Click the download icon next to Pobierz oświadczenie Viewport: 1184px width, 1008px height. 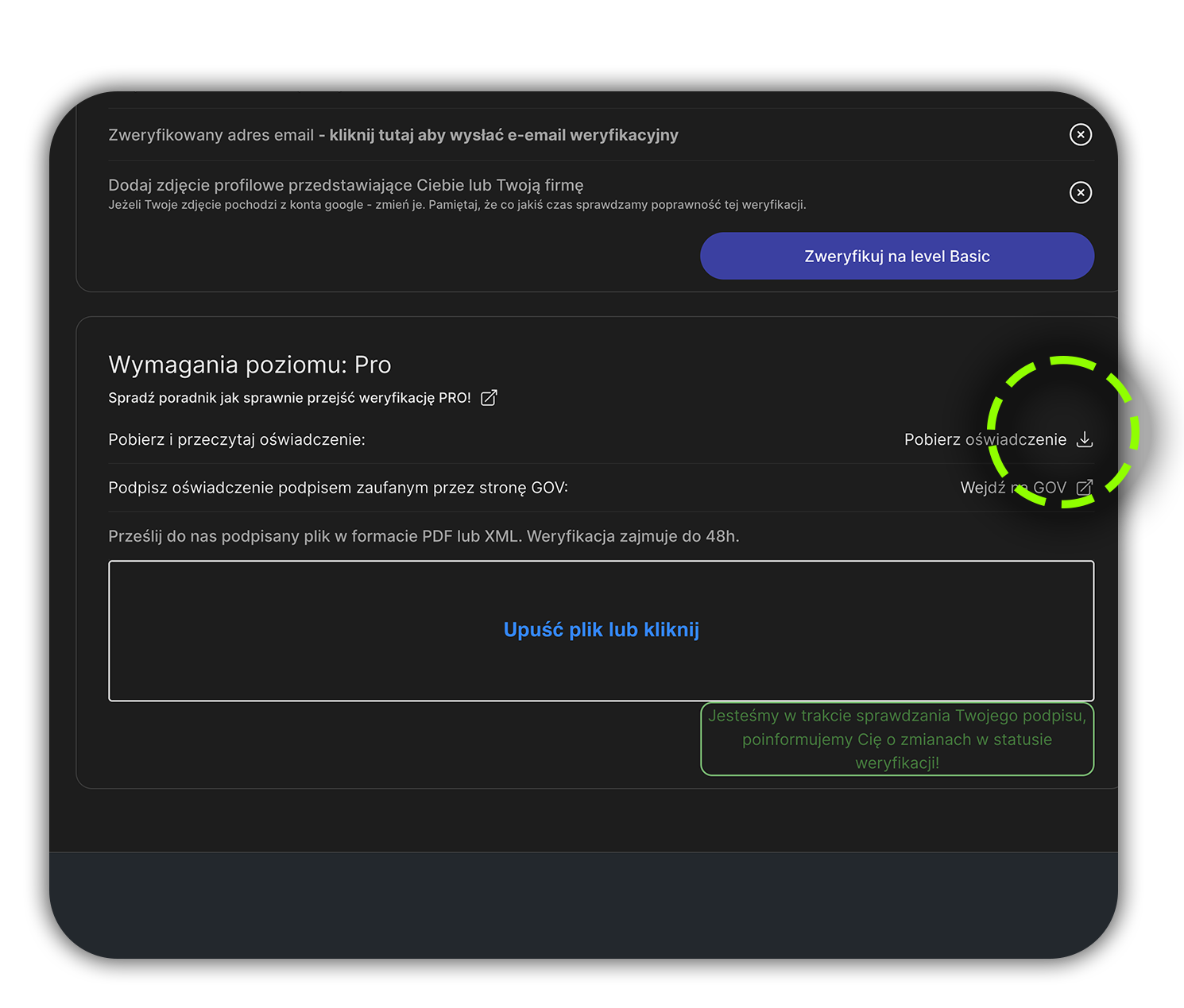[1084, 439]
